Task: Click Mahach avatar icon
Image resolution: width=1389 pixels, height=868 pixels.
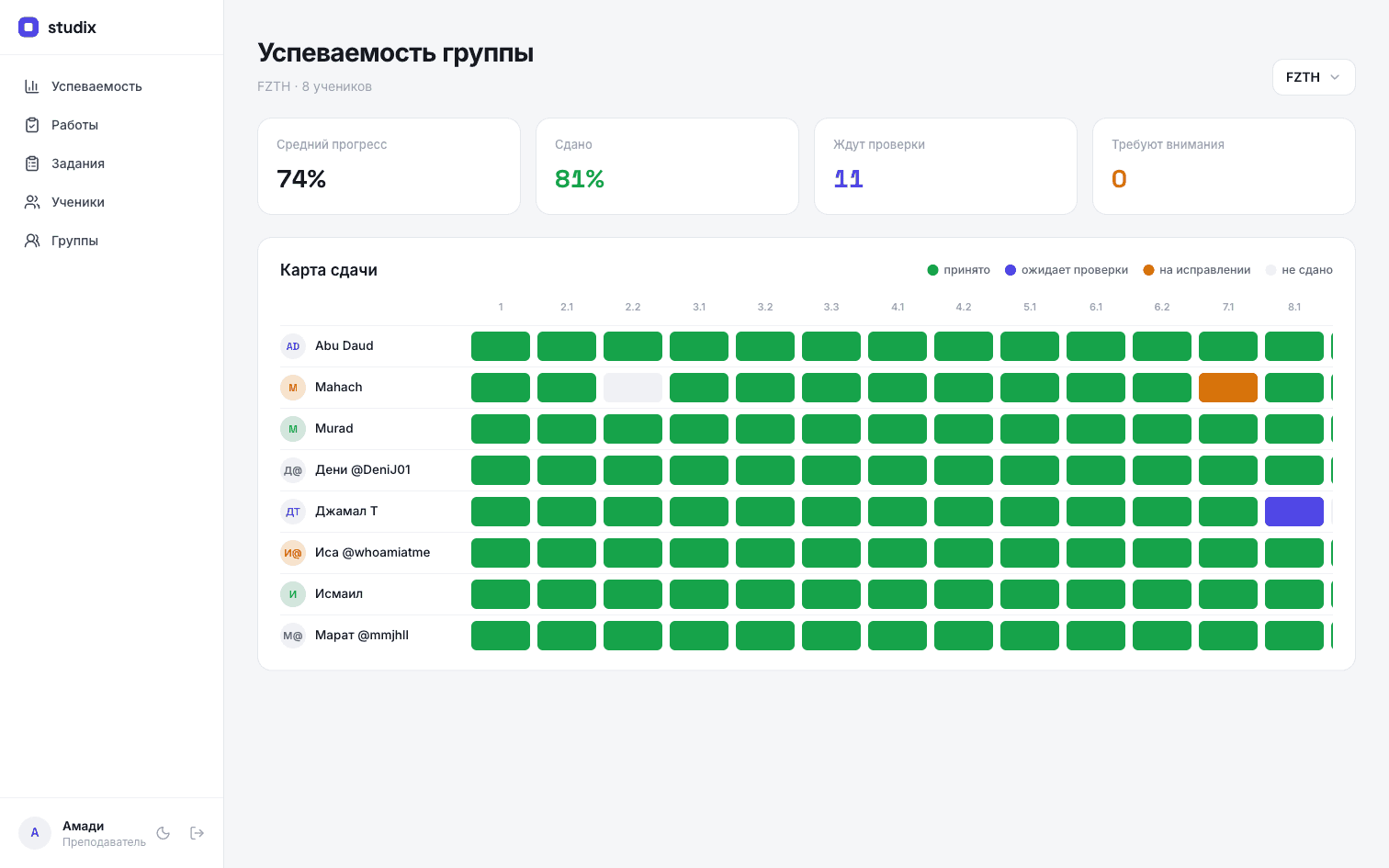Action: 293,388
